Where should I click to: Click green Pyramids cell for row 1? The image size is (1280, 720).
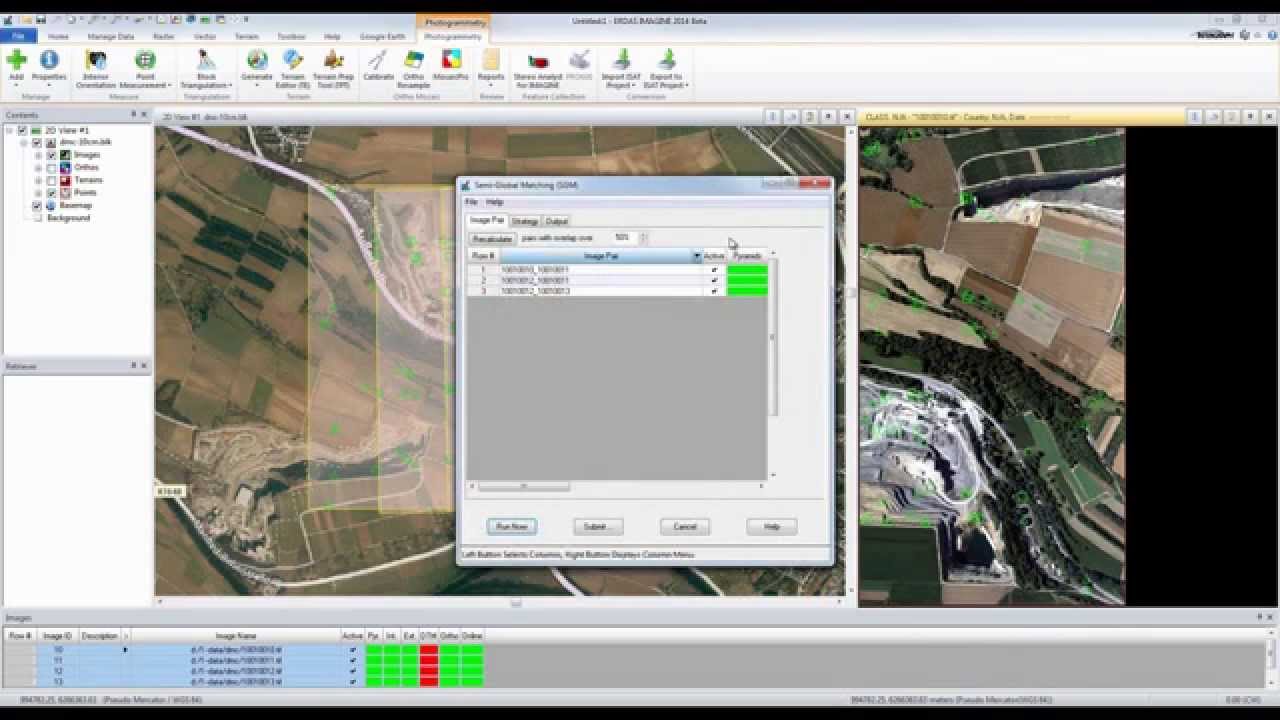pyautogui.click(x=748, y=270)
